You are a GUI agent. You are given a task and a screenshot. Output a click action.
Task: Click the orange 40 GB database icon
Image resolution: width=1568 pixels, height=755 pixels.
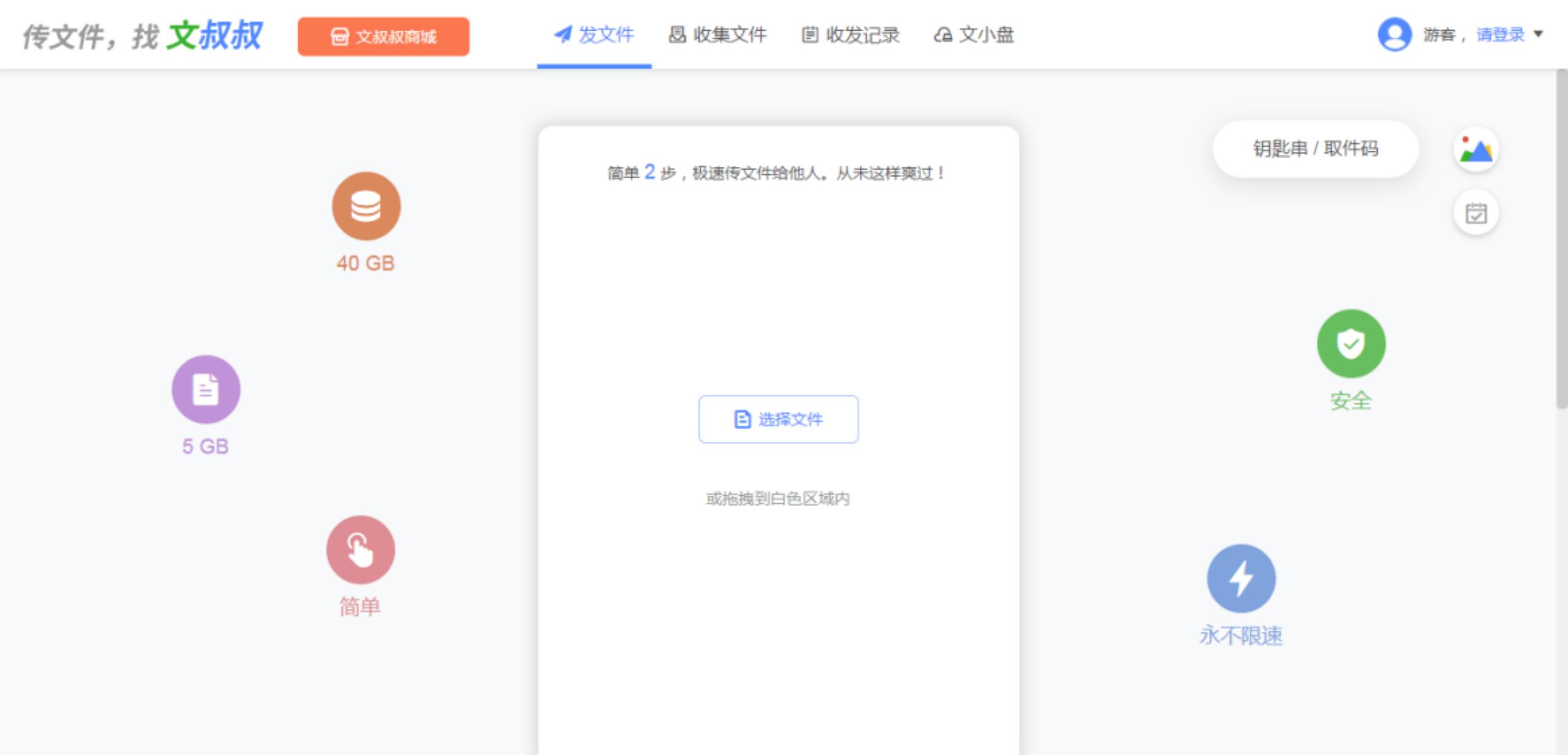click(365, 207)
